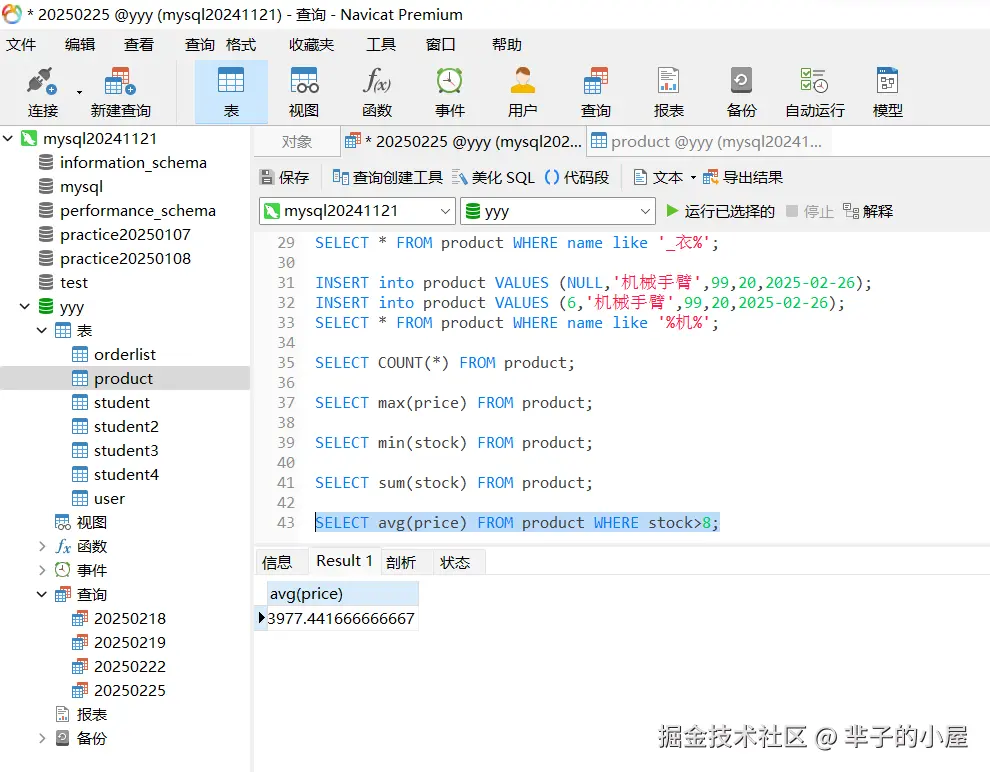Click the 用户 (User) toolbar icon

tap(523, 92)
